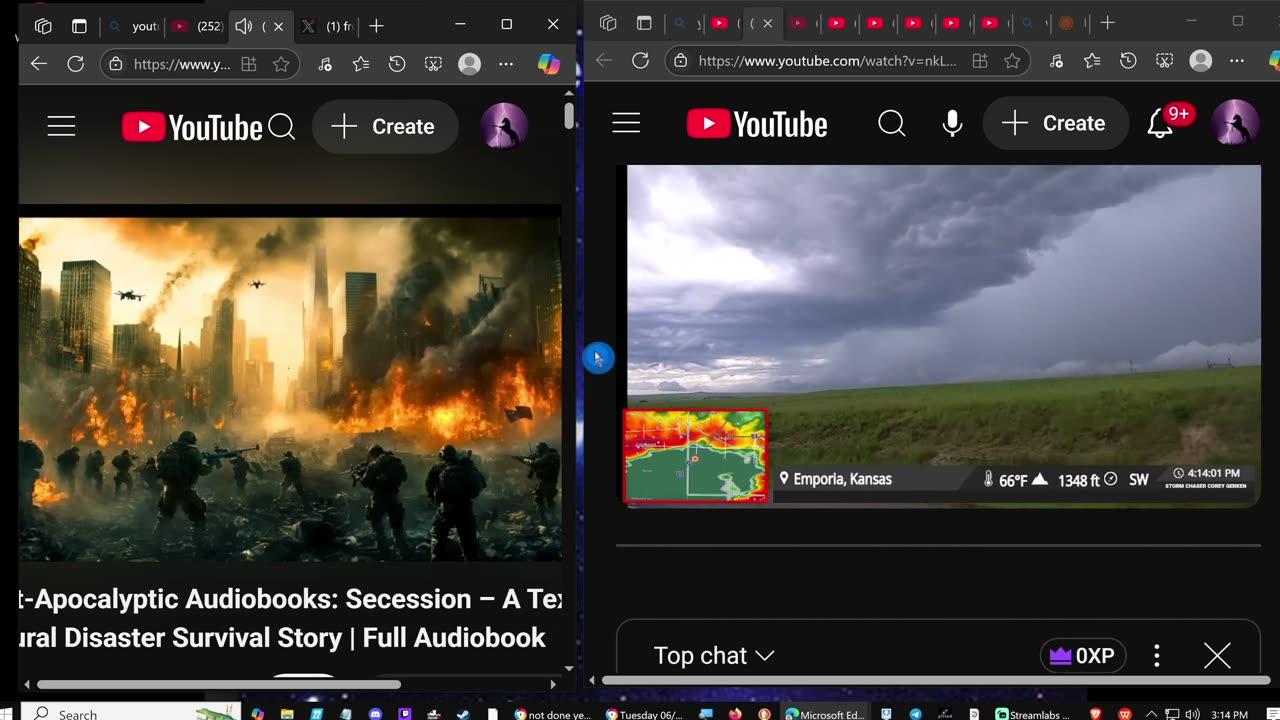Click the 0XP channel points button
Image resolution: width=1280 pixels, height=720 pixels.
point(1083,656)
